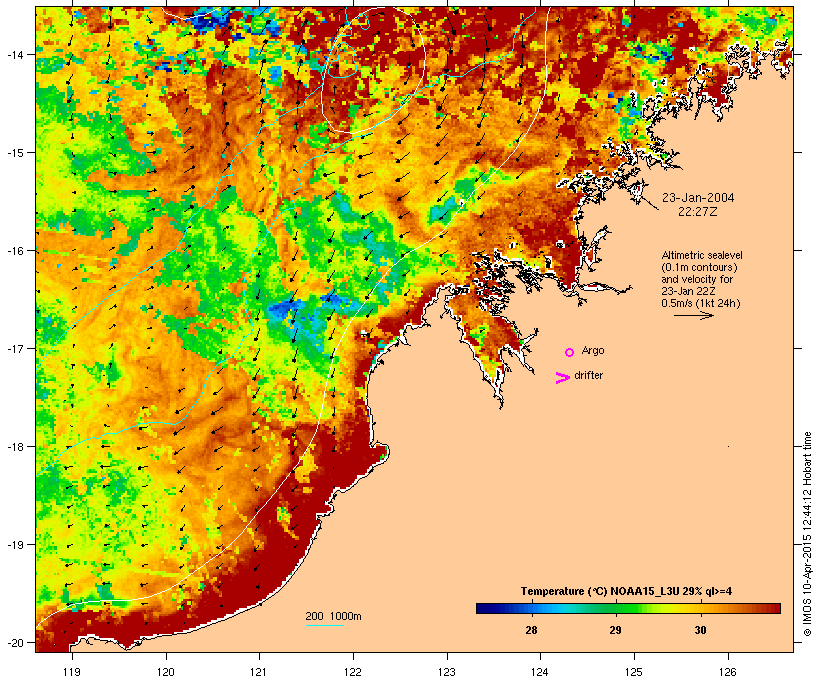The width and height of the screenshot is (820, 680).
Task: Click longitude axis label 122
Action: tap(353, 672)
